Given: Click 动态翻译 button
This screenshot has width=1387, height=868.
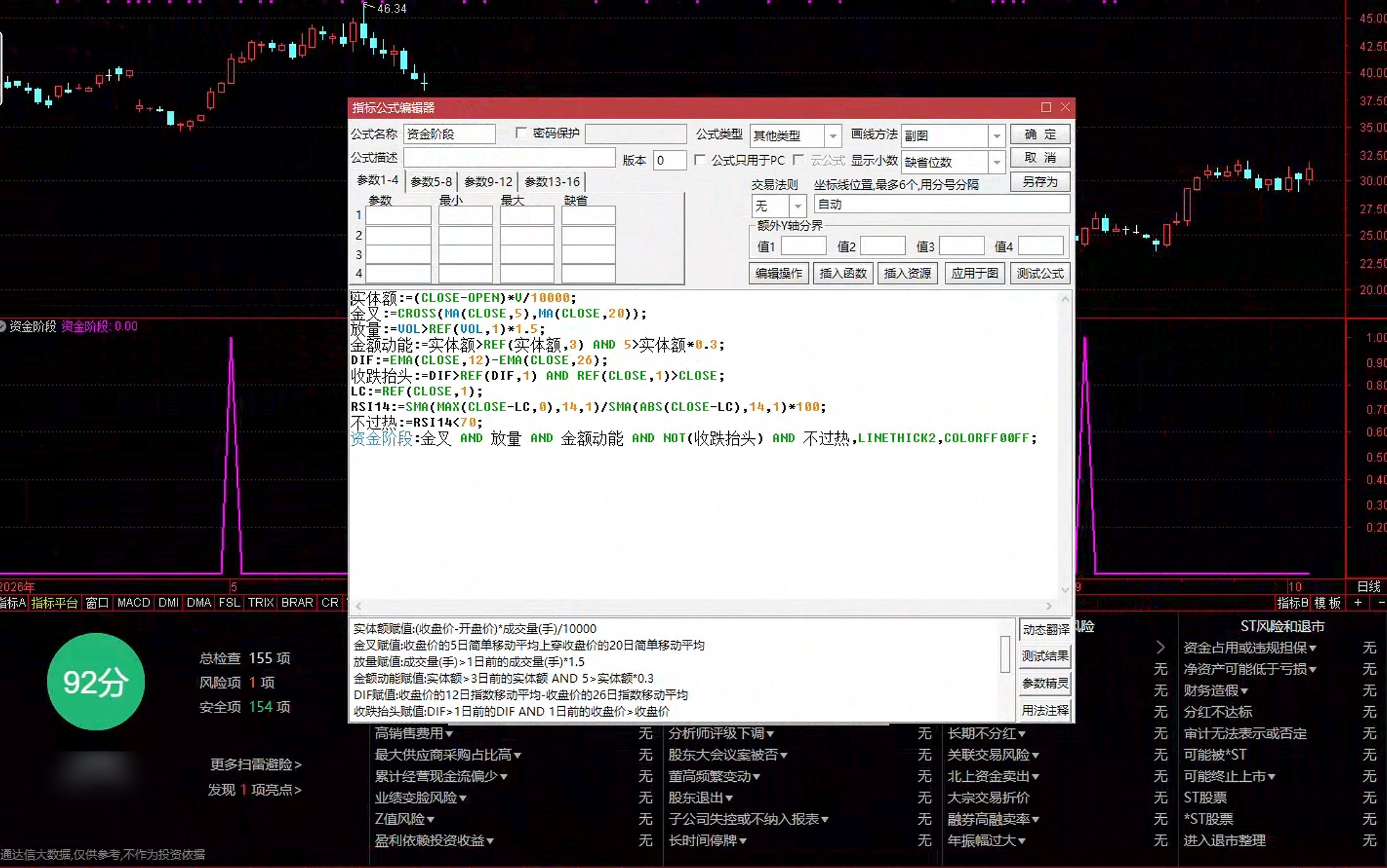Looking at the screenshot, I should click(x=1045, y=630).
